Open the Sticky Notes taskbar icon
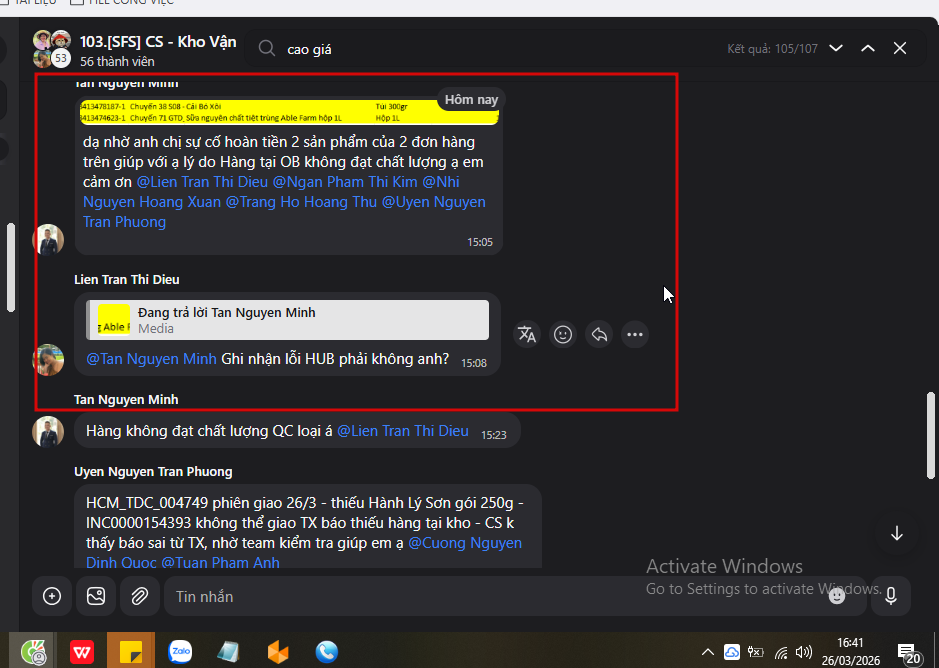Image resolution: width=939 pixels, height=668 pixels. click(131, 651)
